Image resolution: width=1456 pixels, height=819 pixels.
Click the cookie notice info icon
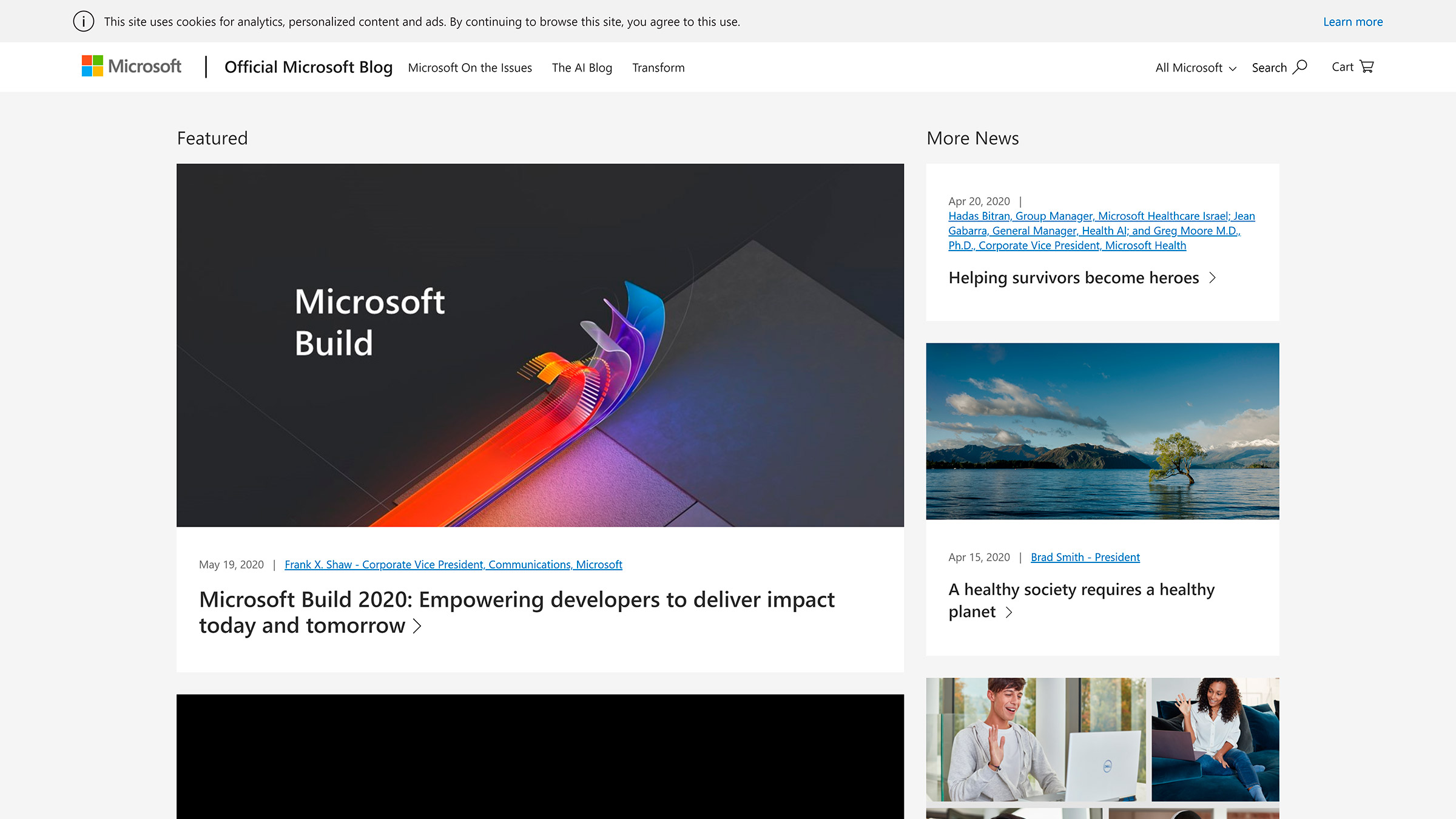84,21
